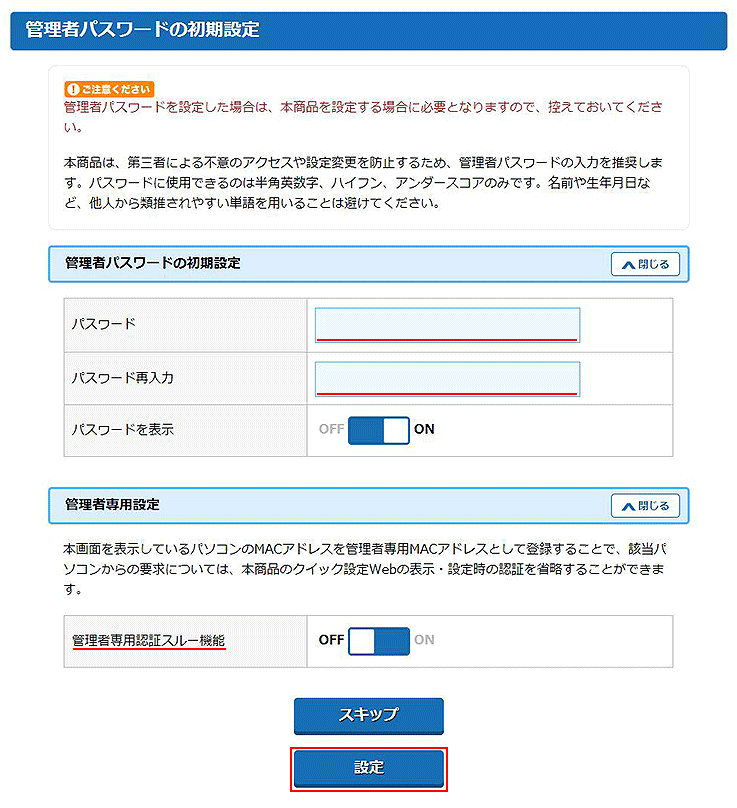
Task: Click the orange ご注意ください caution badge
Action: [109, 89]
